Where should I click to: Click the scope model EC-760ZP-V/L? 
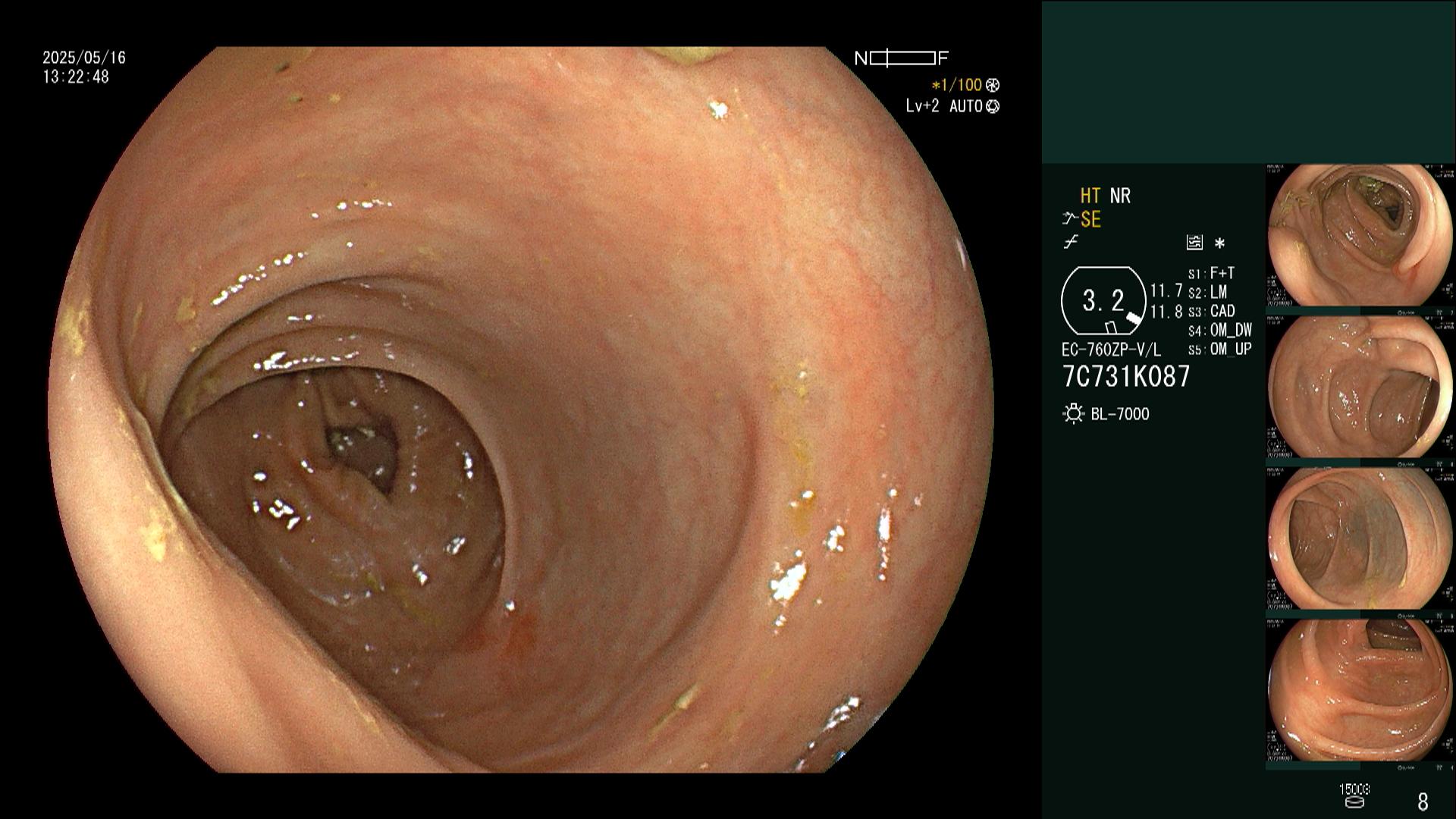click(1111, 350)
